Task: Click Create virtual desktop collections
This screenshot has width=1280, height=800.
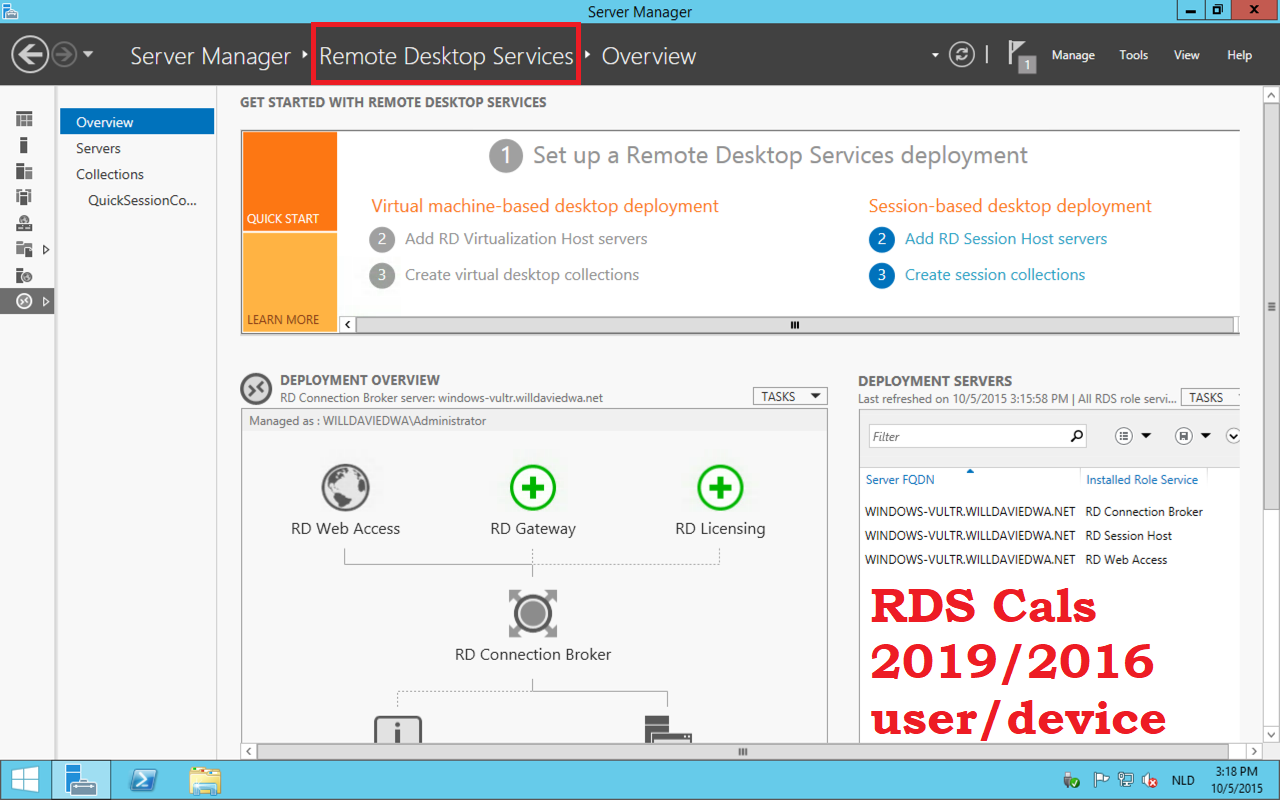Action: coord(522,275)
